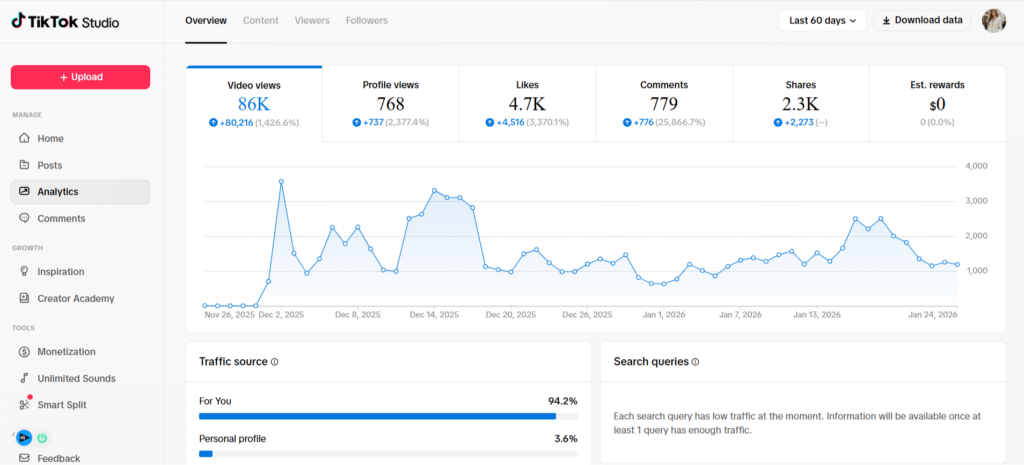Viewport: 1024px width, 465px height.
Task: Select the Likes metric card
Action: coord(527,104)
